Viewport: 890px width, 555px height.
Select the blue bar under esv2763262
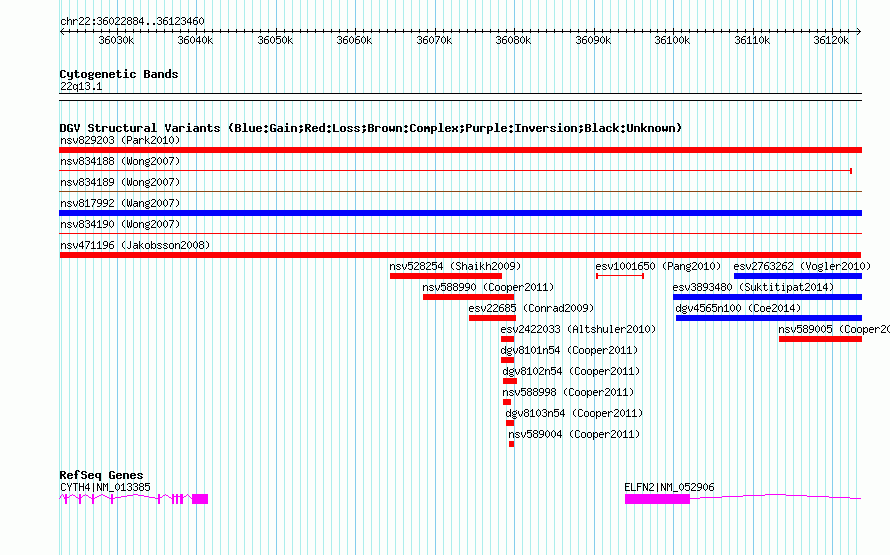(x=798, y=276)
